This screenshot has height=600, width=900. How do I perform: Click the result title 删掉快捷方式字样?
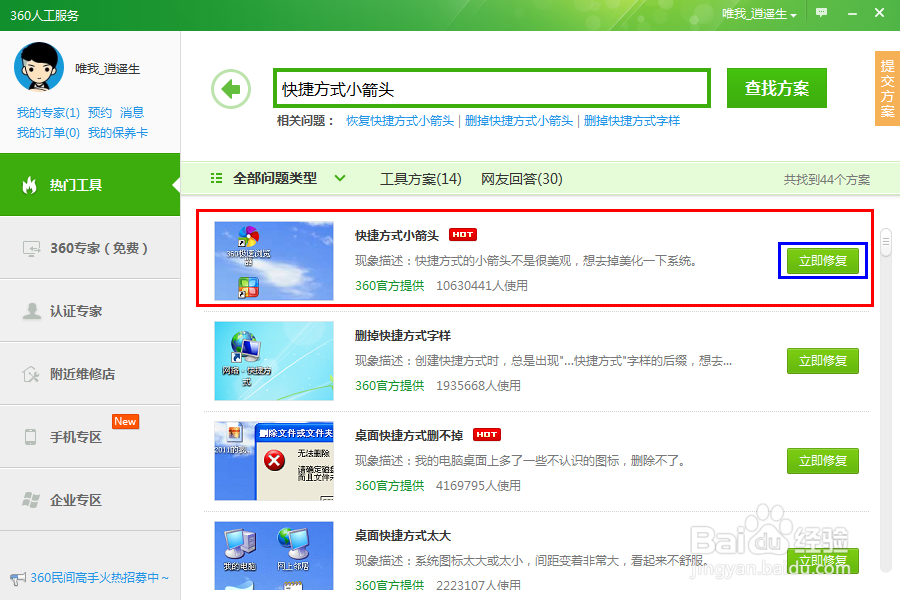coord(403,335)
